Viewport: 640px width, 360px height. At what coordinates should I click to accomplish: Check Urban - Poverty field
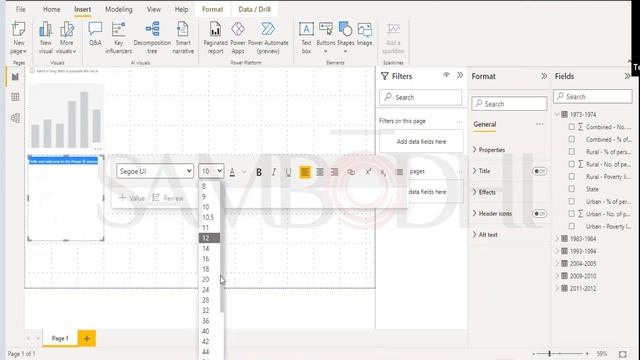[572, 226]
